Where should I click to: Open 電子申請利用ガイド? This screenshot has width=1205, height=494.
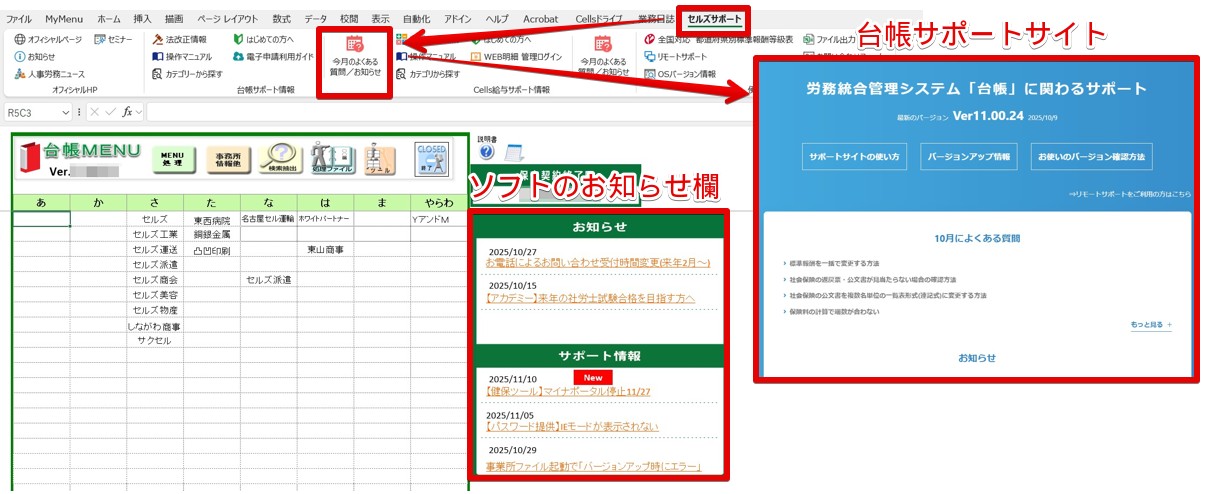pos(273,56)
